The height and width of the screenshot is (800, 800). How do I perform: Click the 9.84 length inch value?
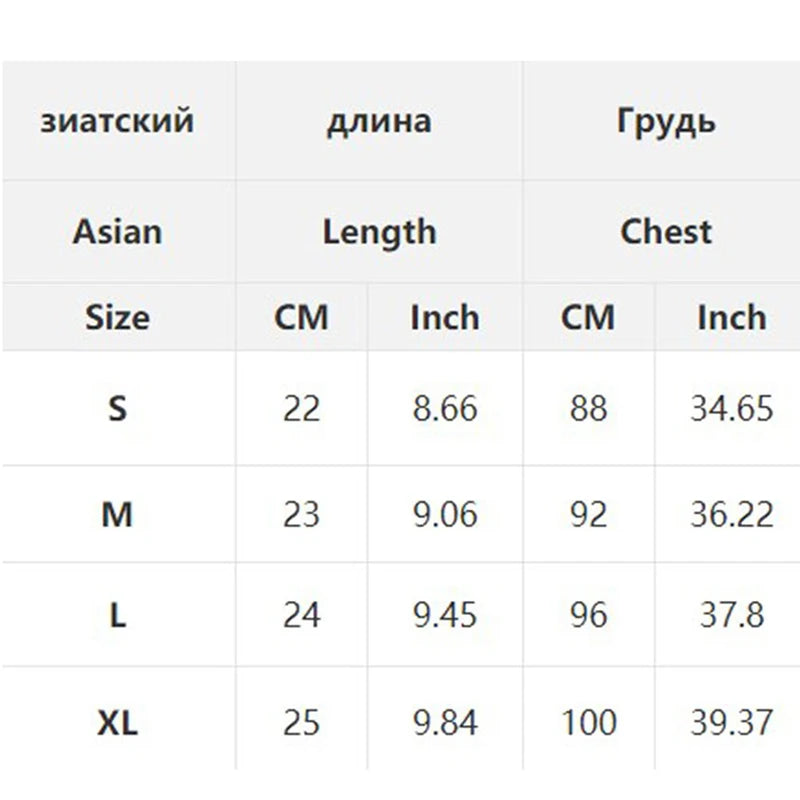tap(445, 720)
